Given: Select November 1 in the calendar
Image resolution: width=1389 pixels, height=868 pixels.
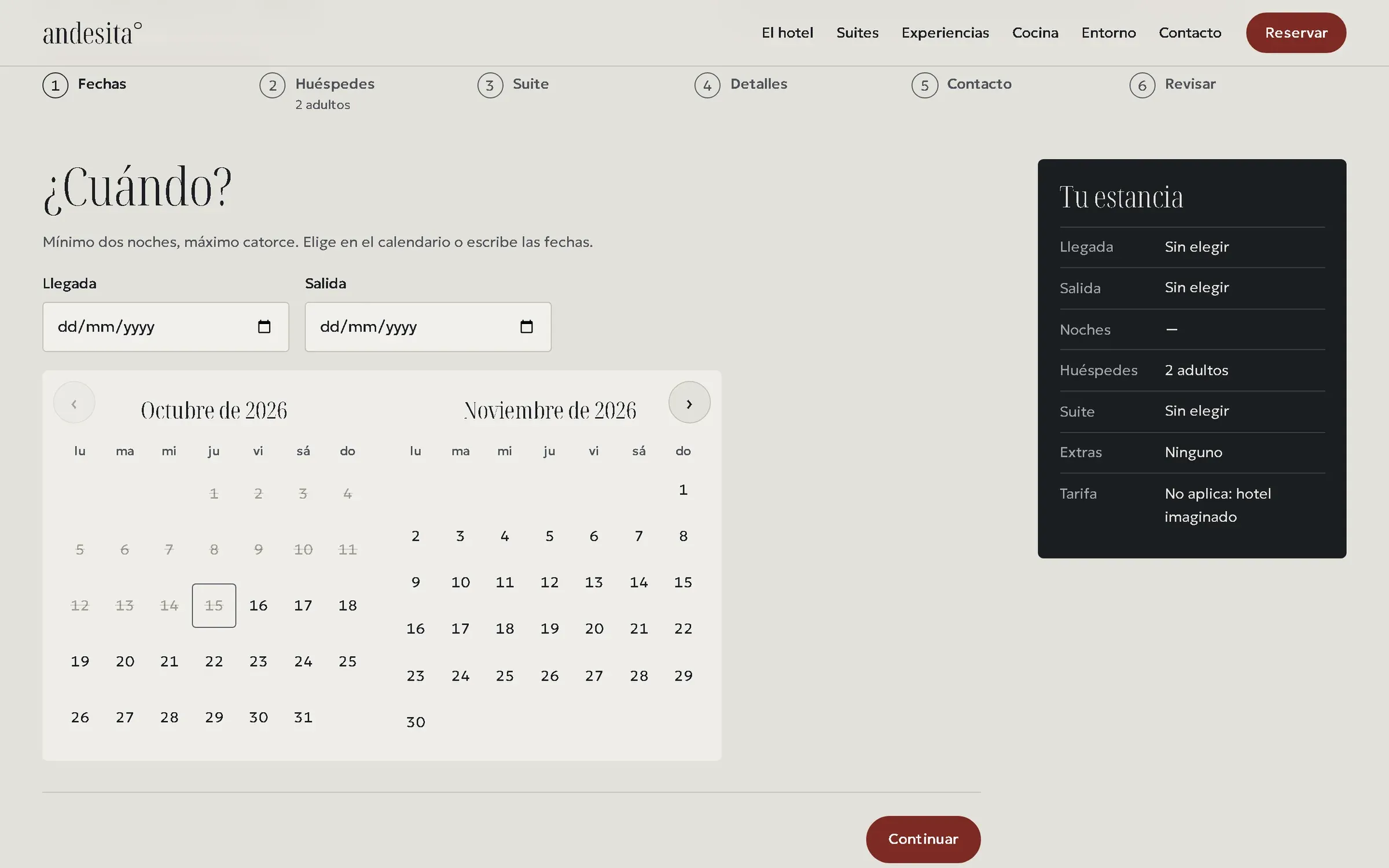Looking at the screenshot, I should coord(683,490).
